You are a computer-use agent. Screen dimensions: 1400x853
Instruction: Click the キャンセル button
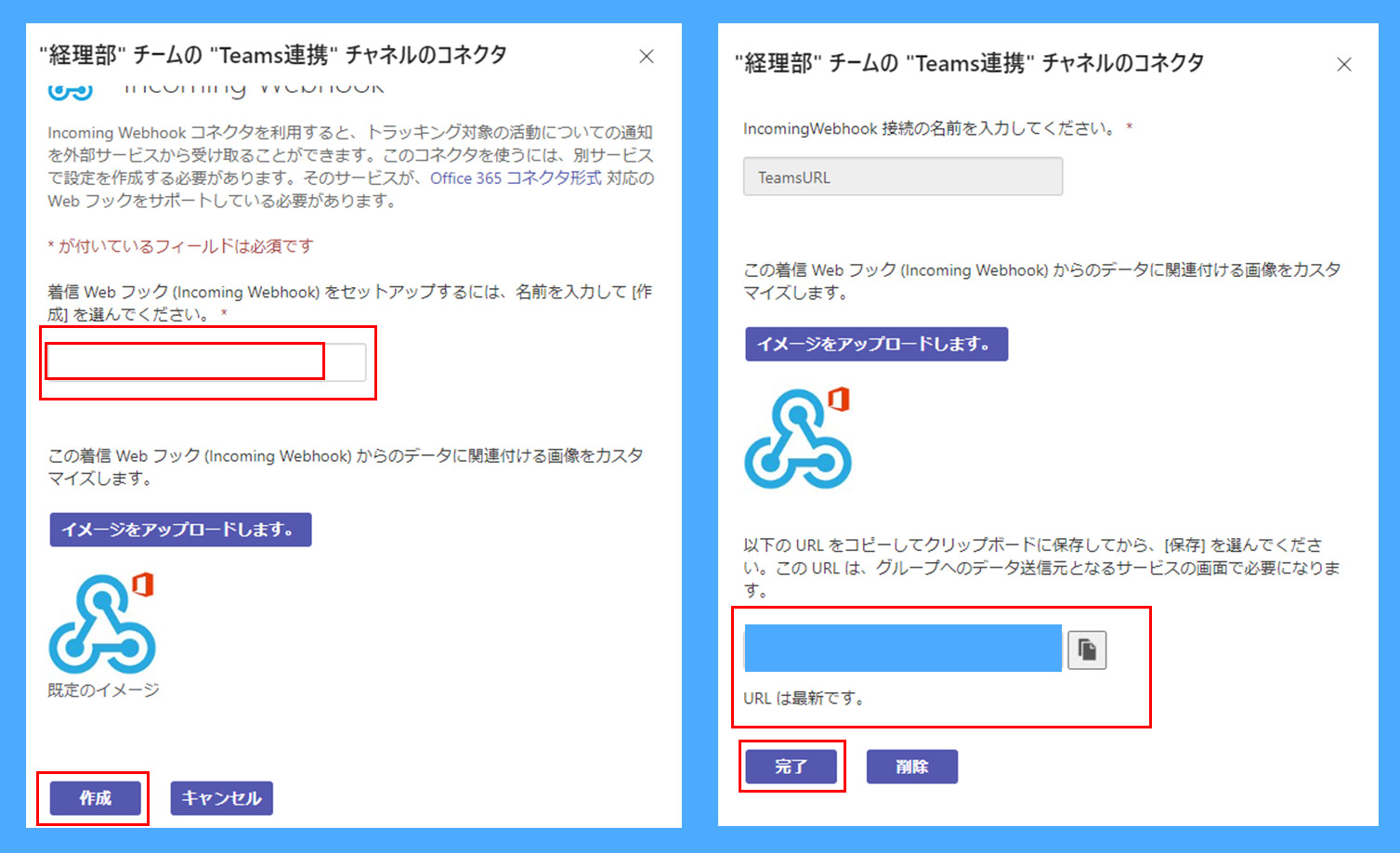[221, 798]
